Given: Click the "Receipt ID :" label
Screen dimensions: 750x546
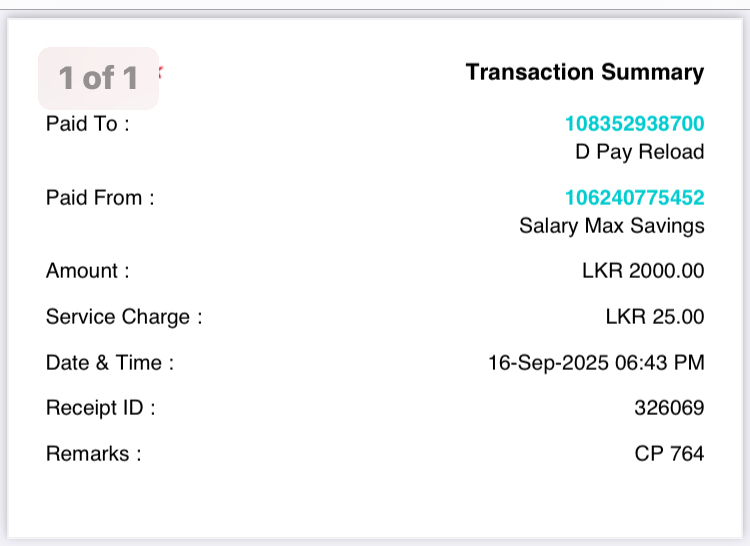Looking at the screenshot, I should point(101,408).
